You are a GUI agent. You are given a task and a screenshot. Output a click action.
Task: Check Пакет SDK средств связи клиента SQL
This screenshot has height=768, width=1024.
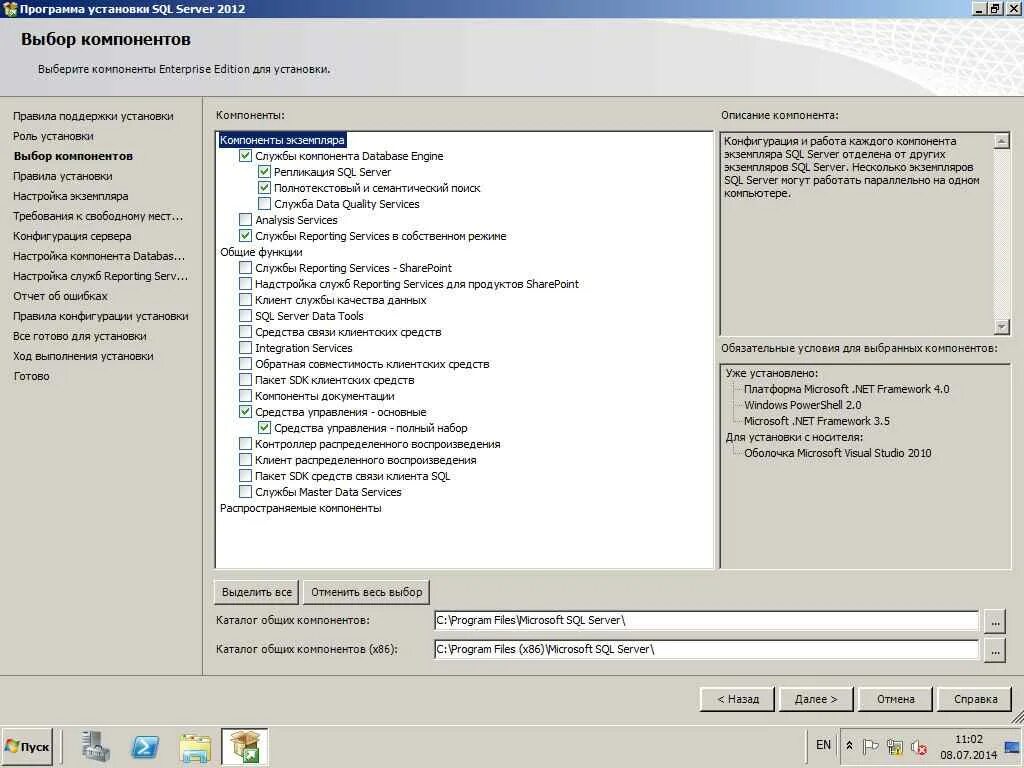coord(246,476)
